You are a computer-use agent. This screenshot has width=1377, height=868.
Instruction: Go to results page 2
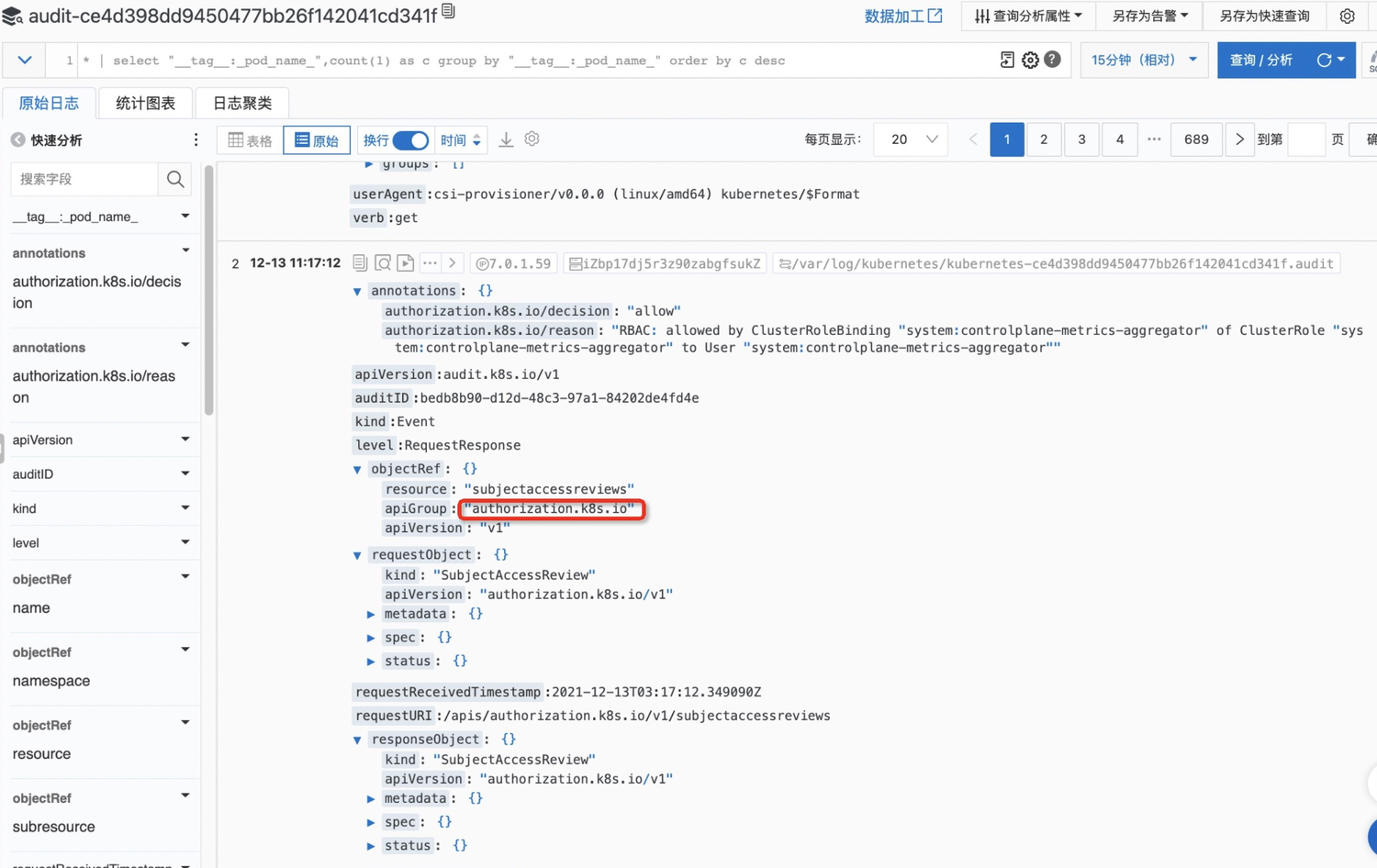[1044, 139]
